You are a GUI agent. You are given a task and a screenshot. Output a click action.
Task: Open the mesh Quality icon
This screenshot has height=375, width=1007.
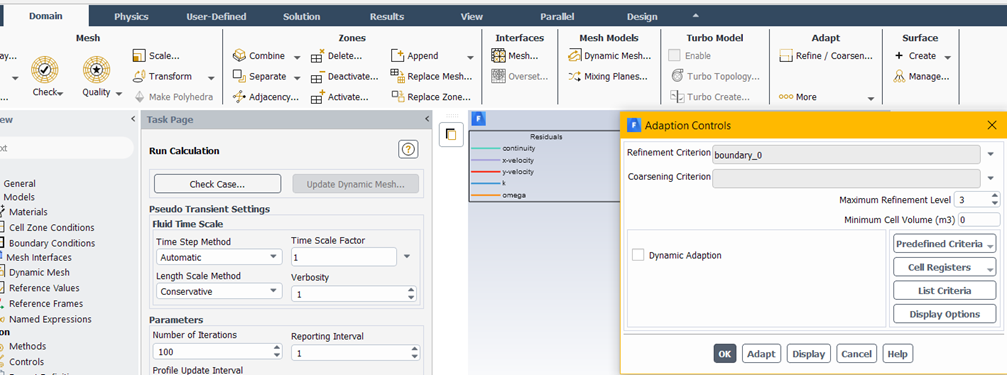click(96, 68)
